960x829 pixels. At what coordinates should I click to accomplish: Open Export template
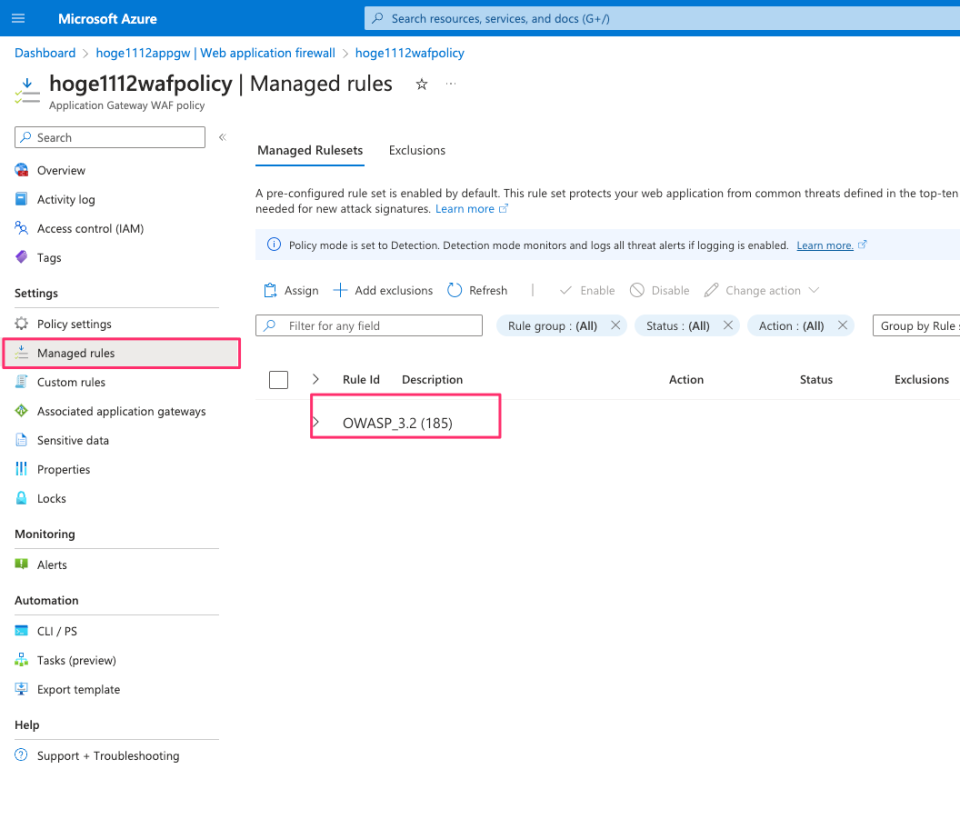78,689
